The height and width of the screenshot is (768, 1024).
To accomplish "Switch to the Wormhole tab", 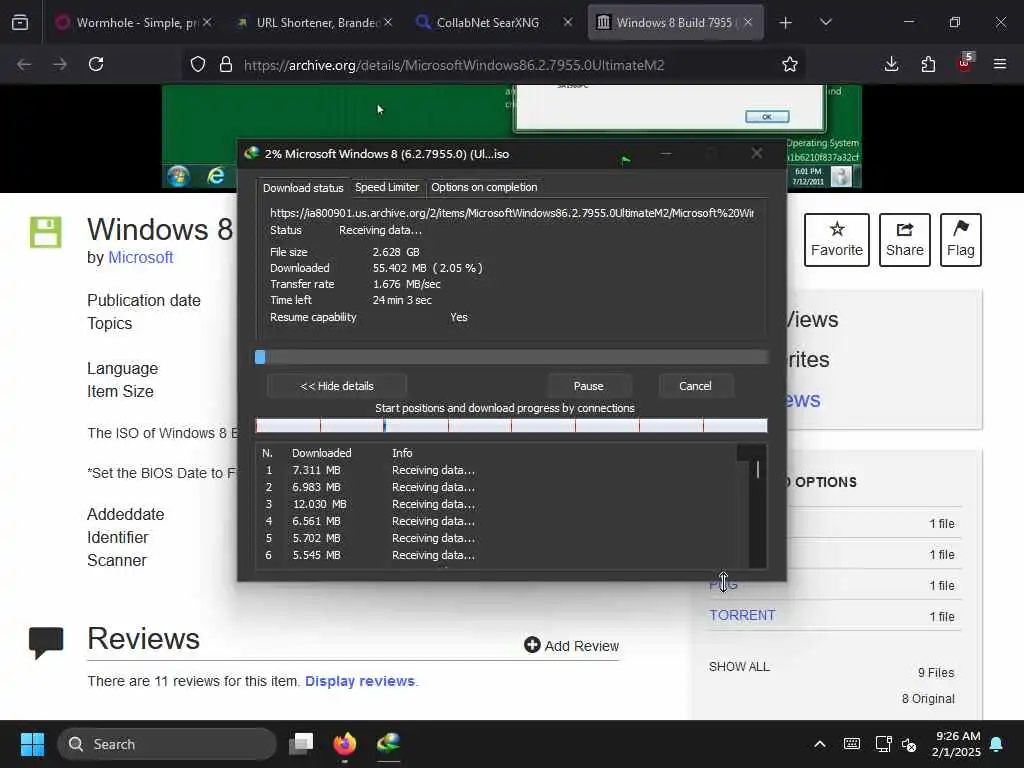I will pyautogui.click(x=134, y=23).
